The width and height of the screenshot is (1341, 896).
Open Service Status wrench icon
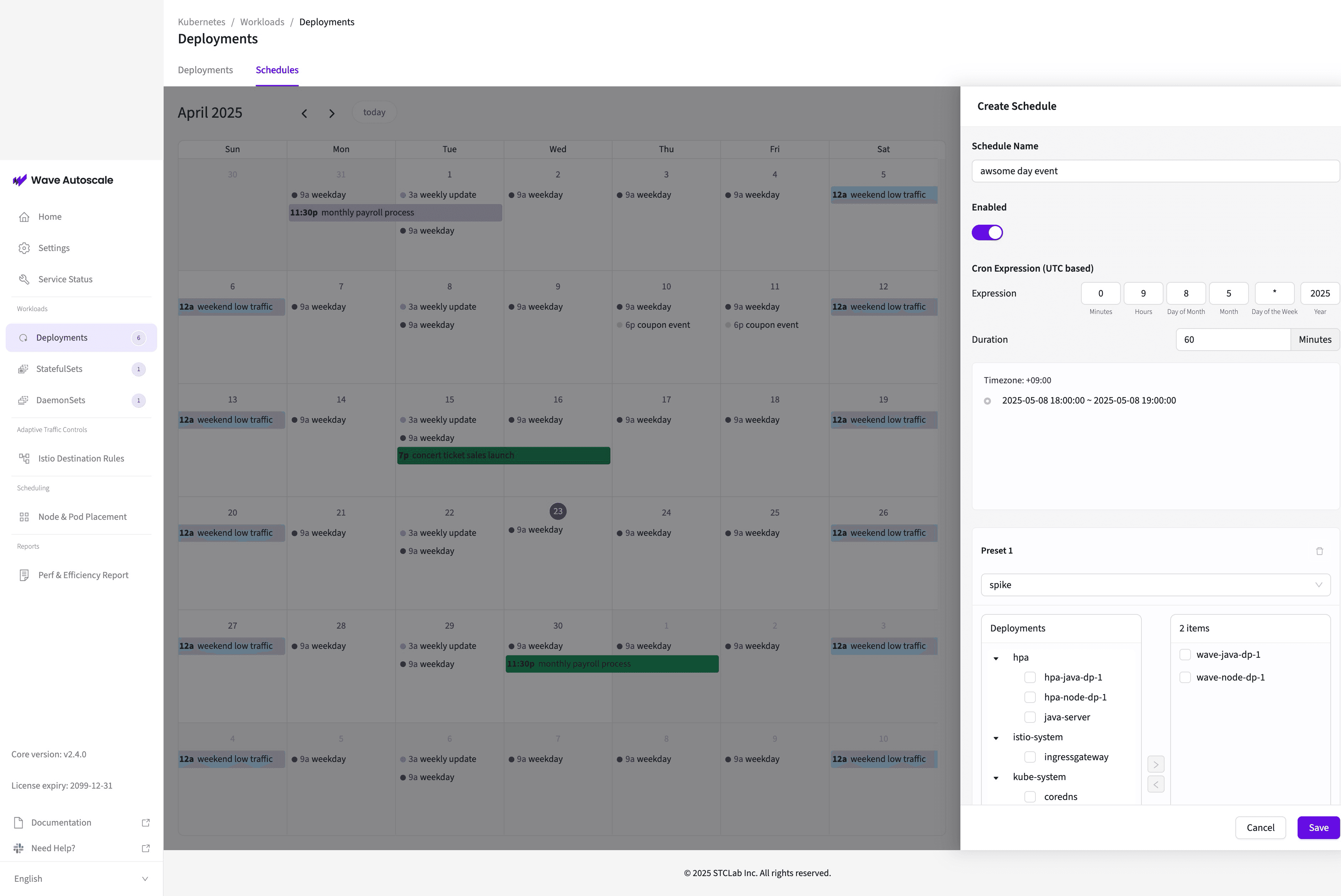tap(24, 279)
